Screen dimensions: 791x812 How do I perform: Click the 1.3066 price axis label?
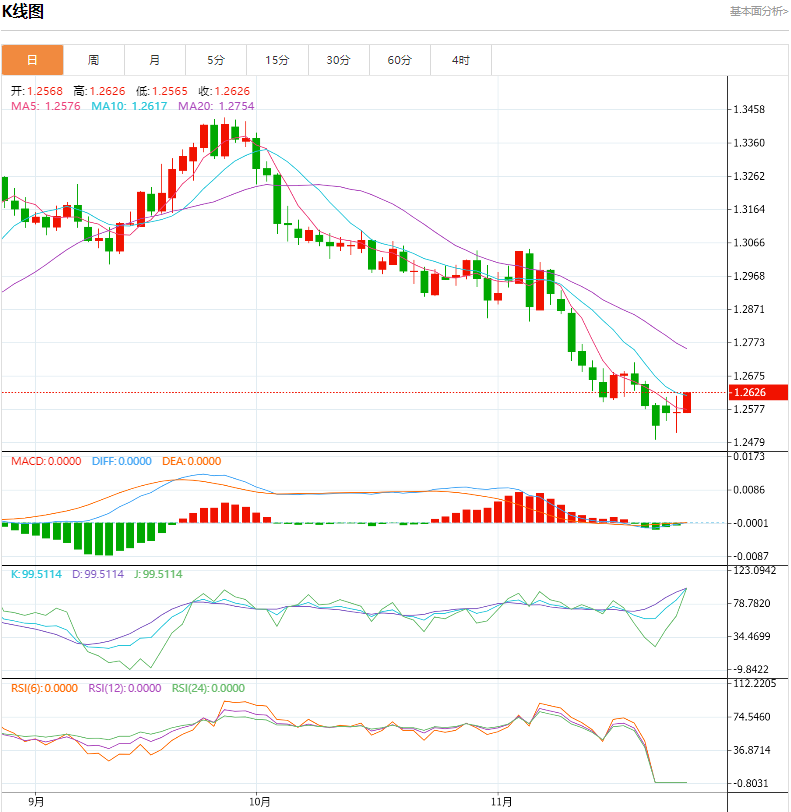(x=749, y=242)
